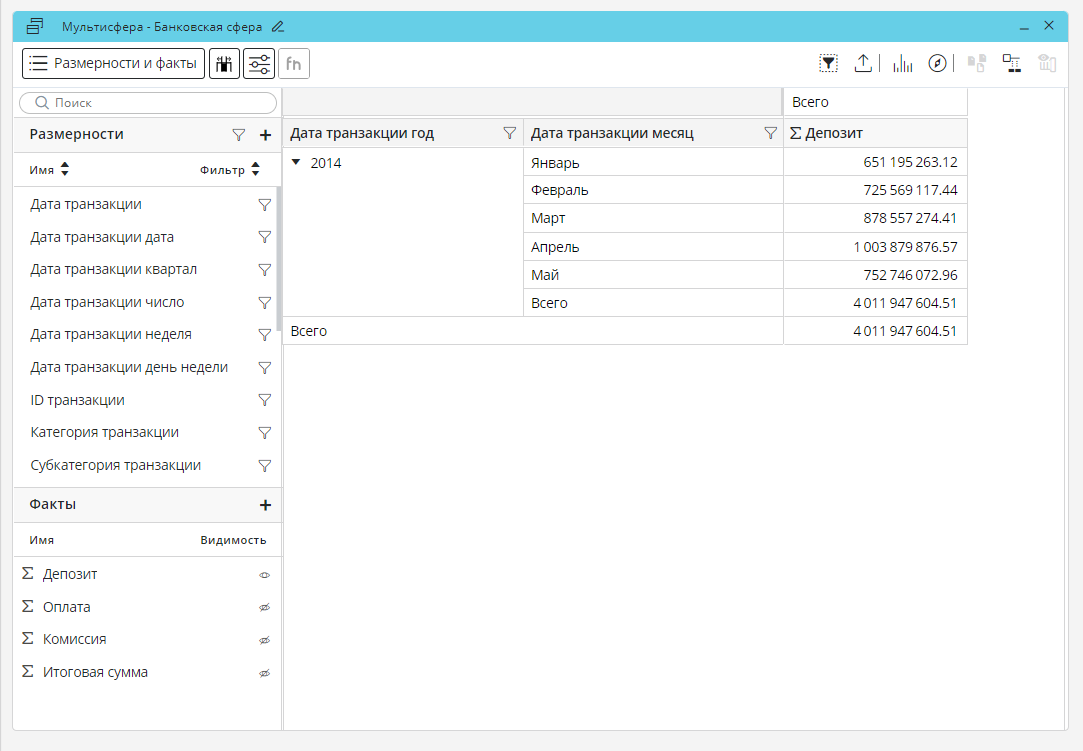Select Категория транзакции dimension in list
This screenshot has height=751, width=1083.
[x=105, y=433]
